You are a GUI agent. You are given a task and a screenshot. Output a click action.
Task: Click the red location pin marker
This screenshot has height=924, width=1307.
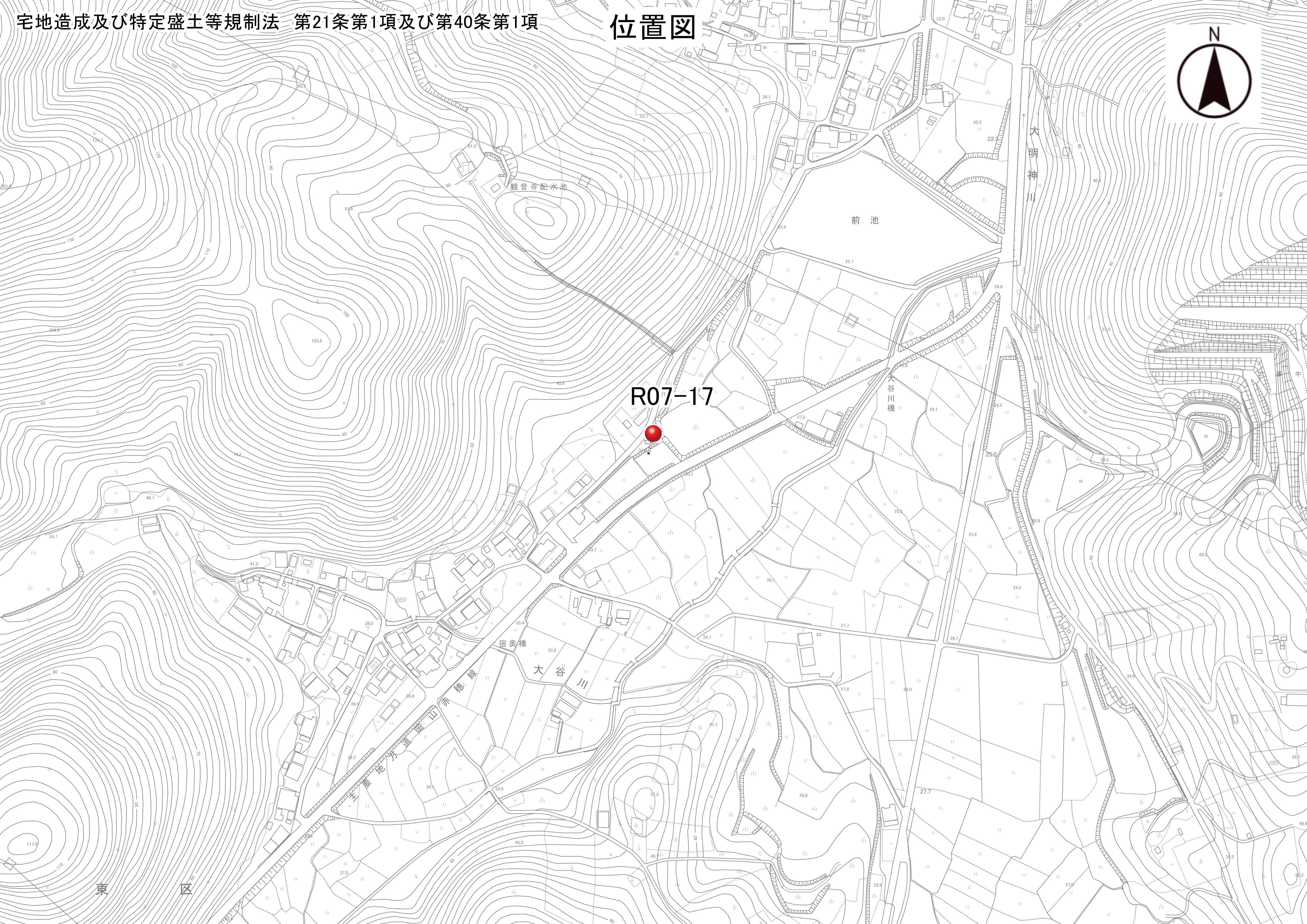(x=653, y=434)
